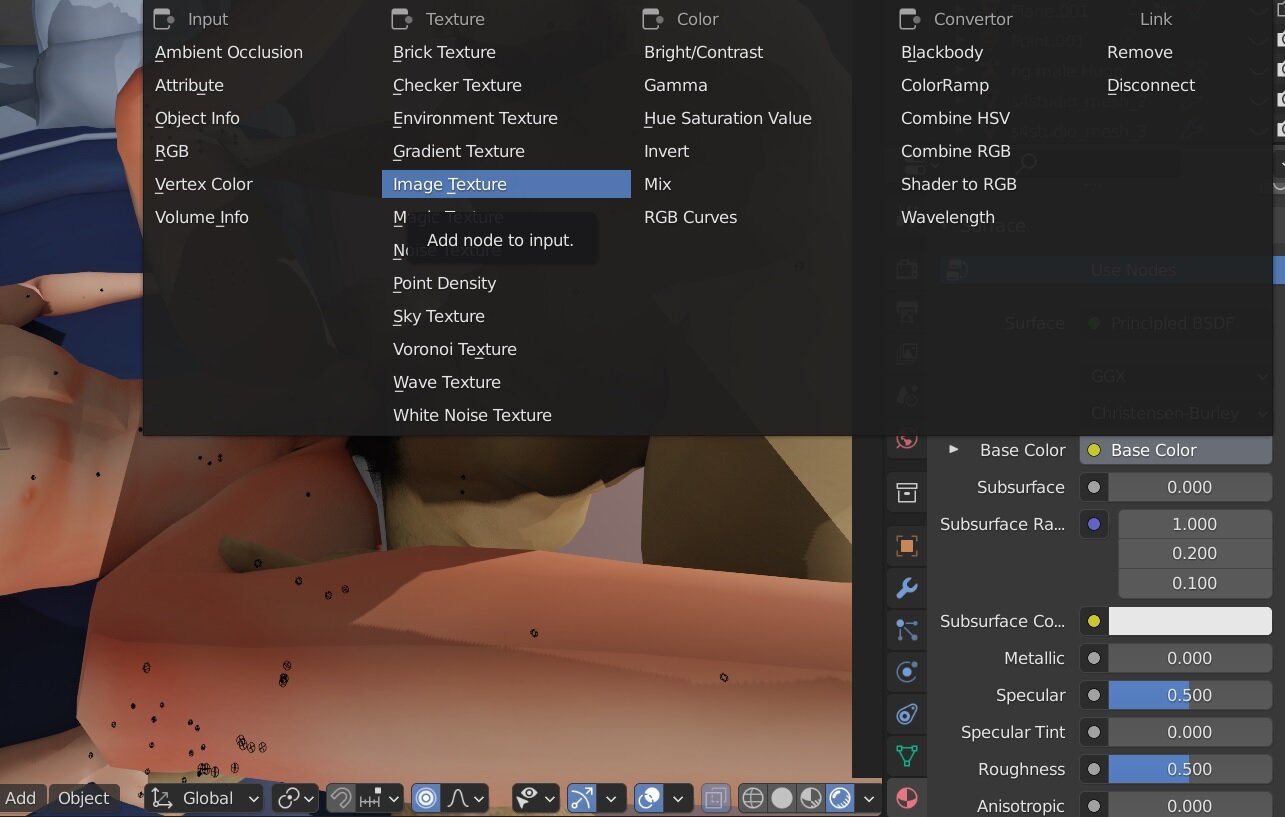Toggle snapping magnet in viewport header

coord(341,798)
